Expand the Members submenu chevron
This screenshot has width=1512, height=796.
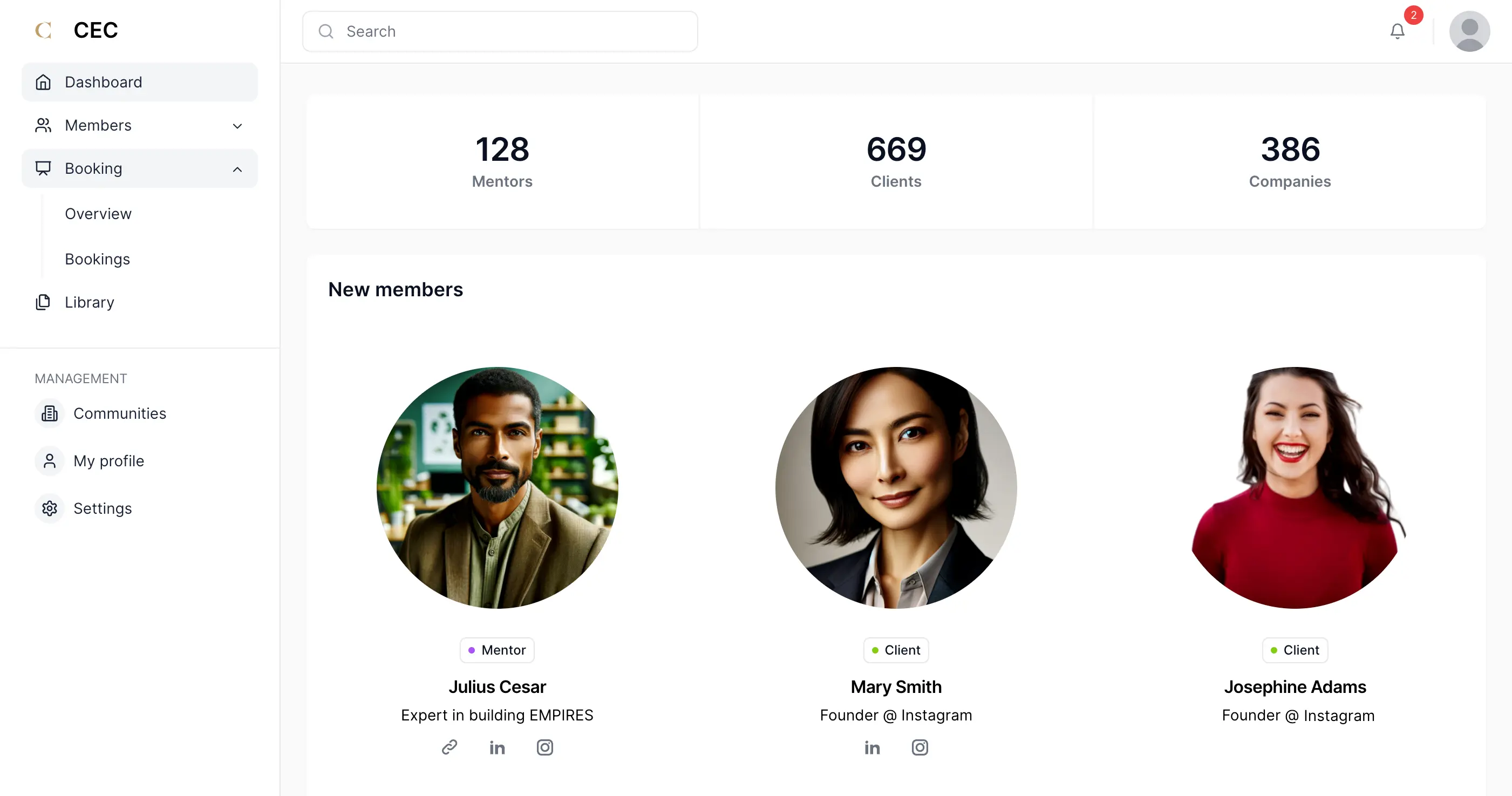237,126
